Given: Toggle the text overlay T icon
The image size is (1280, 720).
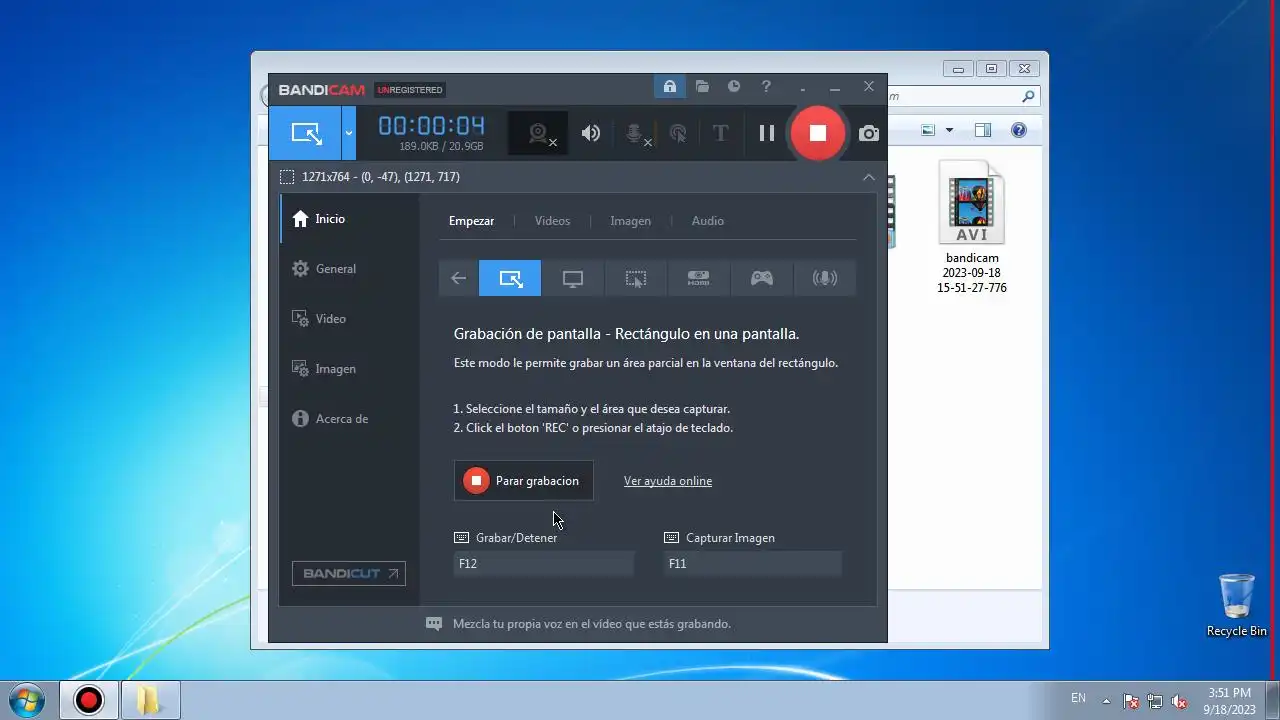Looking at the screenshot, I should coord(720,133).
